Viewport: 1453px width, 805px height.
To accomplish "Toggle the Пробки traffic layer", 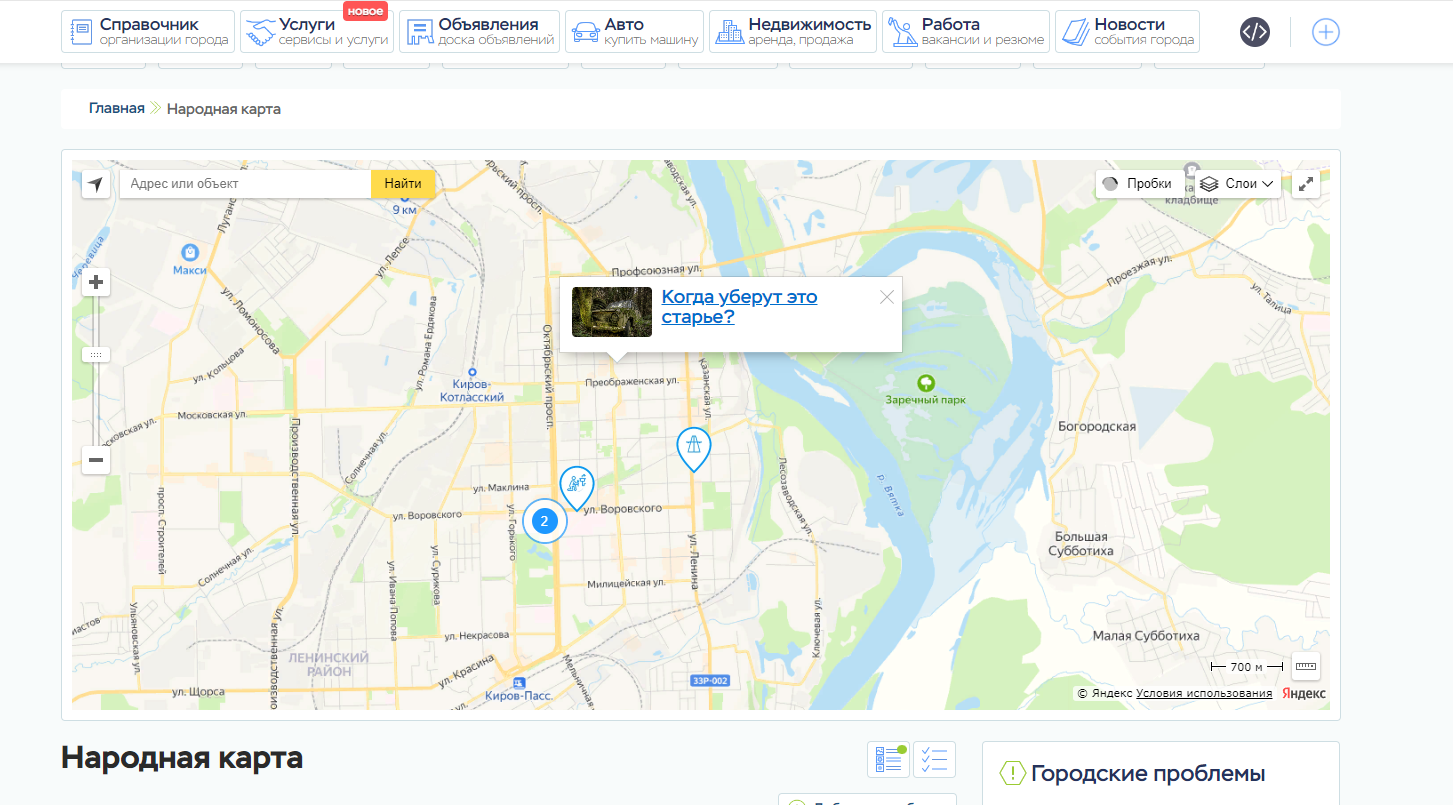I will pos(1137,184).
